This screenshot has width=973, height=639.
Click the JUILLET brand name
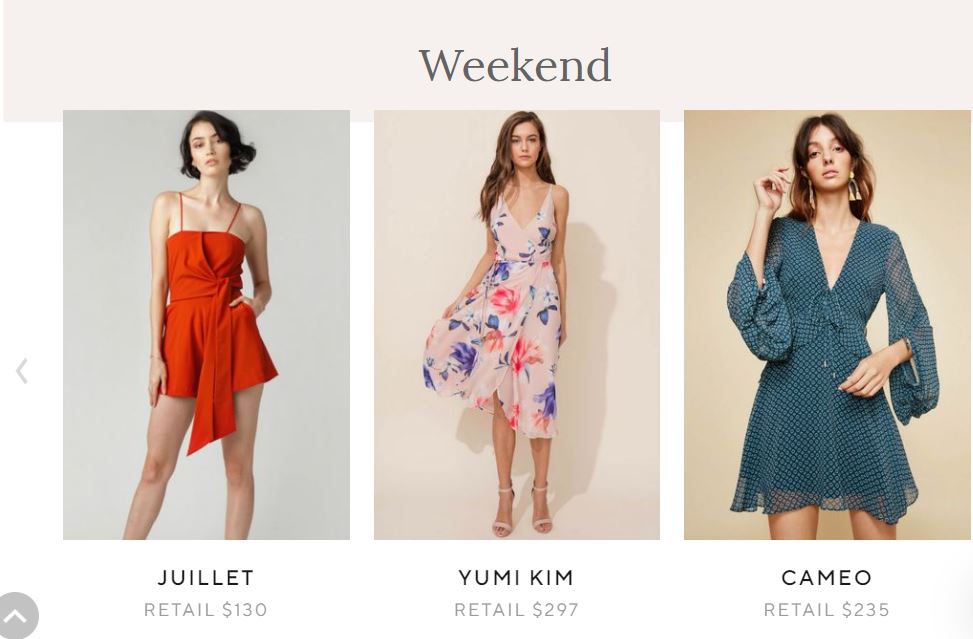point(206,578)
